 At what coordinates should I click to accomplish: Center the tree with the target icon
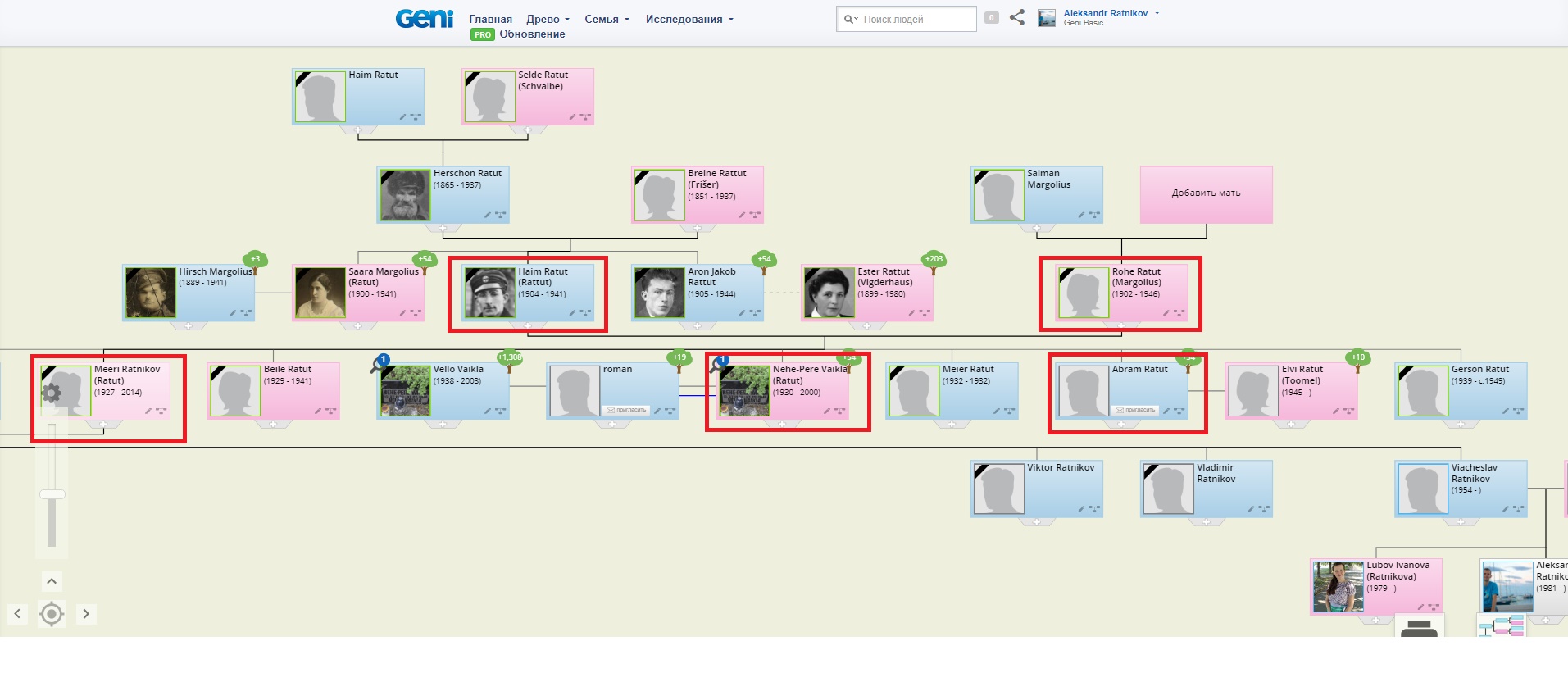coord(52,613)
